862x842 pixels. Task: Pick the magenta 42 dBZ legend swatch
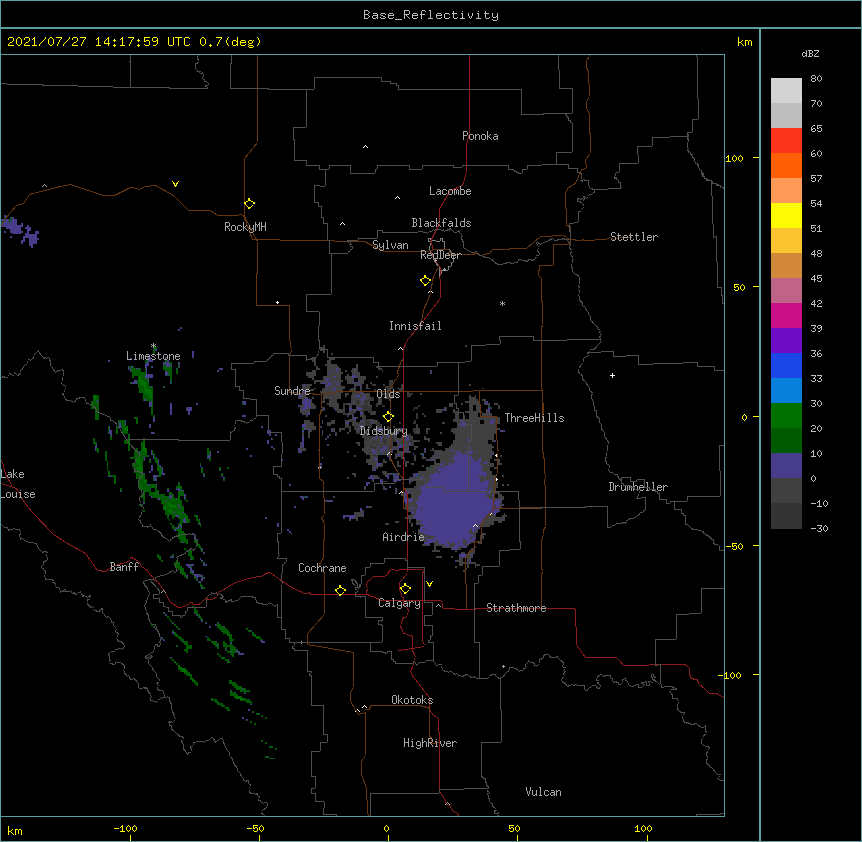tap(786, 315)
